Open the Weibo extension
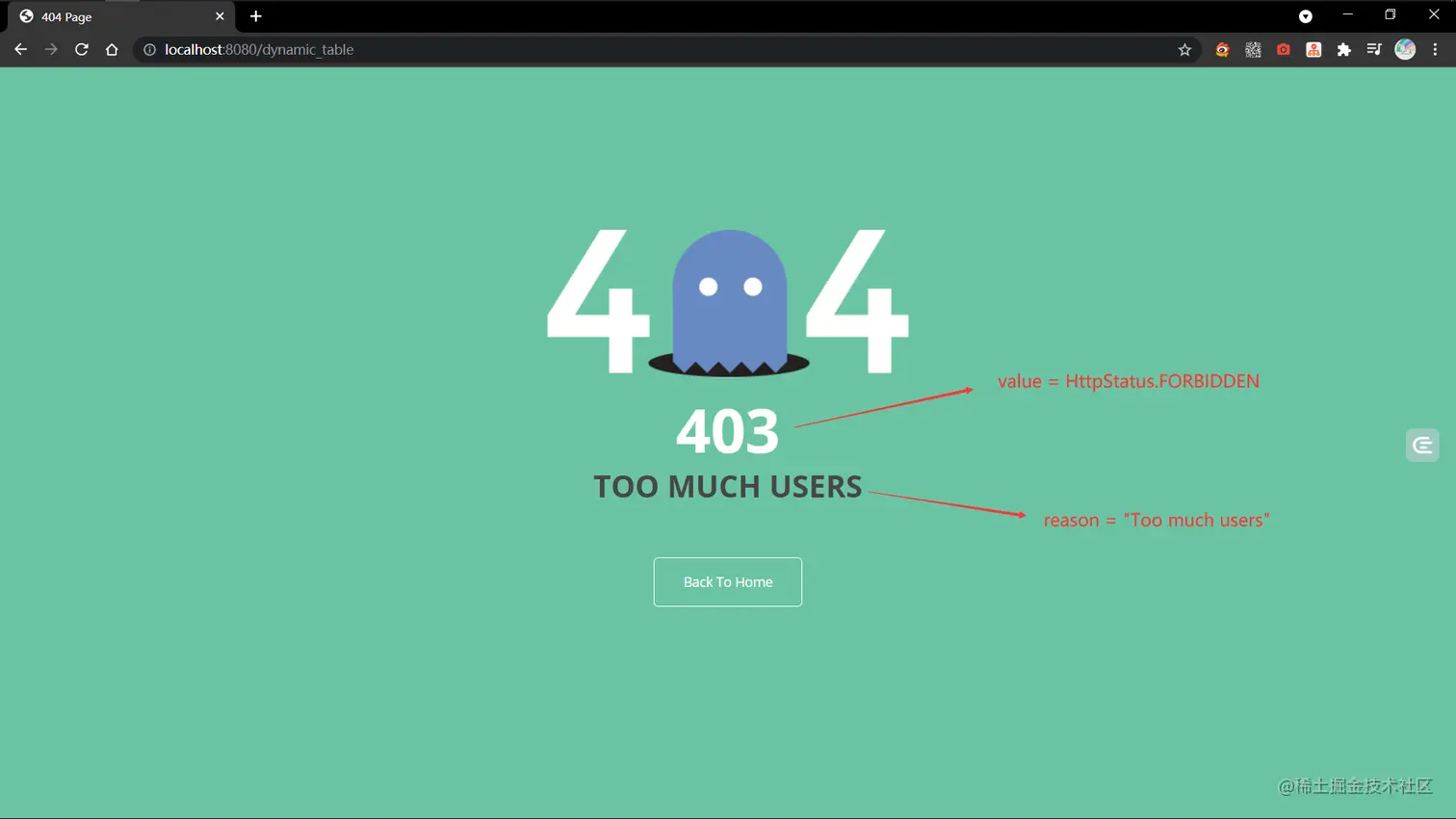The height and width of the screenshot is (819, 1456). 1222,49
